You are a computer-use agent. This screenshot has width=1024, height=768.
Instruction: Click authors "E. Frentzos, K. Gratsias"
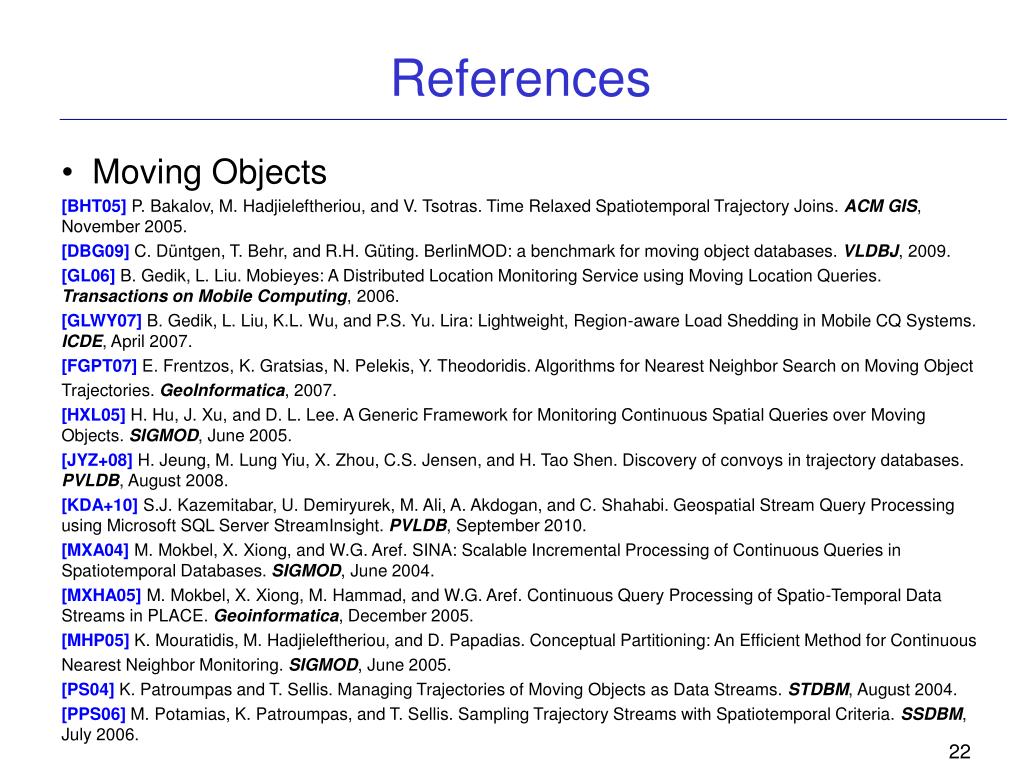[235, 366]
